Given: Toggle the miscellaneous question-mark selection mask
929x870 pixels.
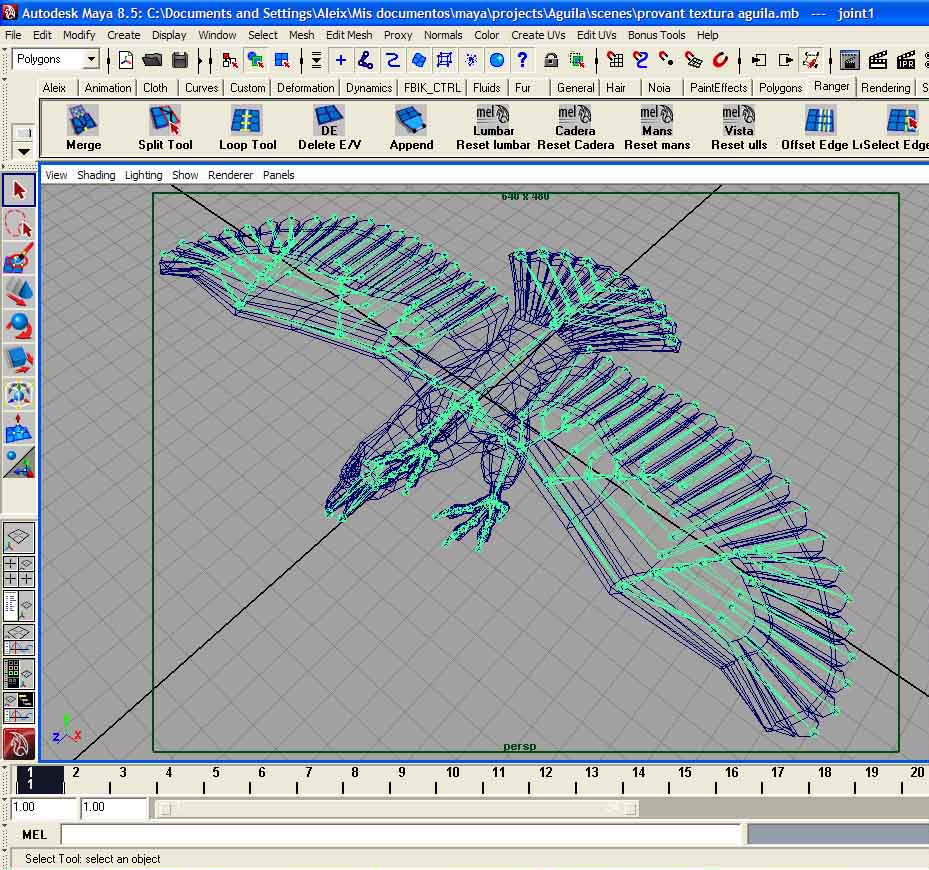Looking at the screenshot, I should 522,60.
